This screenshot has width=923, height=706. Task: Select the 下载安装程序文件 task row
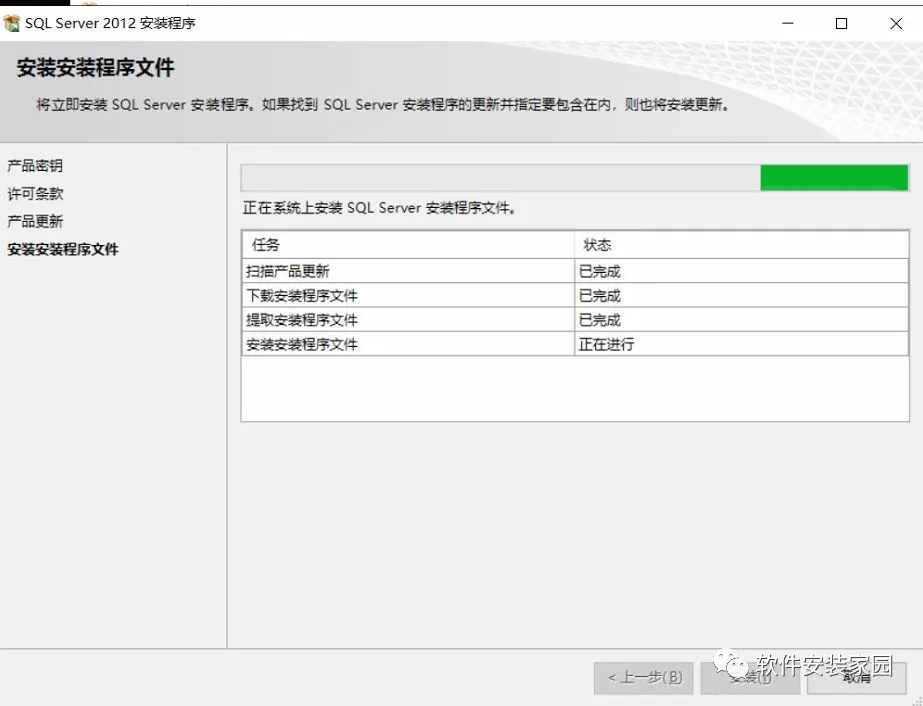click(575, 295)
